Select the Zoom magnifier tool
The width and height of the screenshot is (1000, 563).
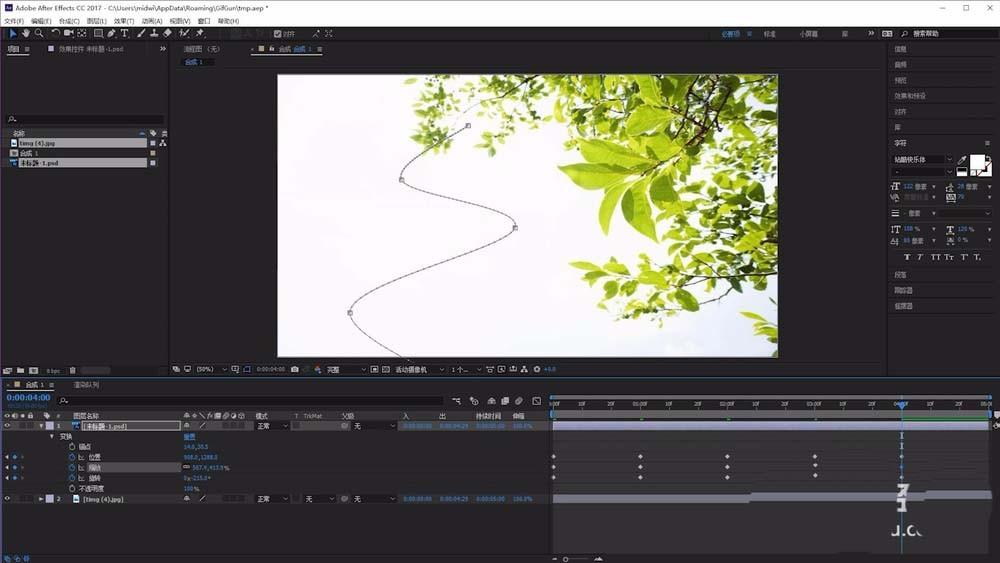pyautogui.click(x=39, y=33)
